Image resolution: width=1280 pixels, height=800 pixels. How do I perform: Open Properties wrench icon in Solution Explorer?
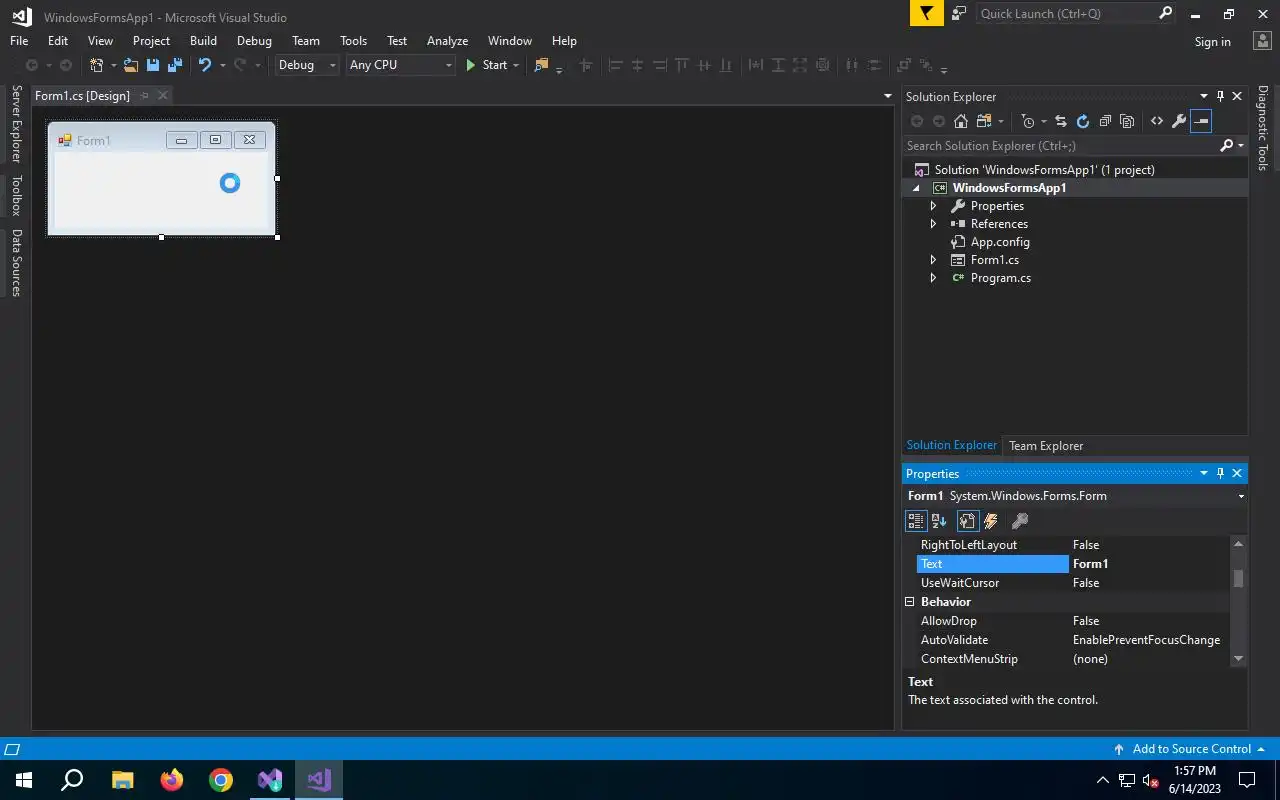pyautogui.click(x=1179, y=121)
